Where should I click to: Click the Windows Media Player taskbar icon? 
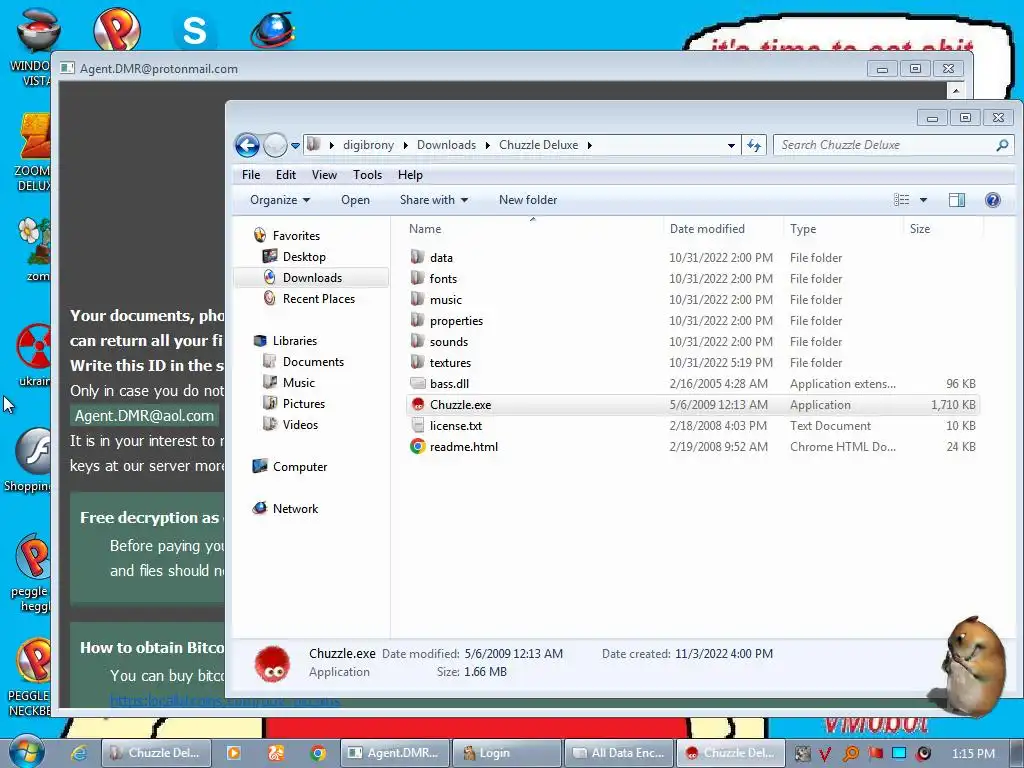233,753
